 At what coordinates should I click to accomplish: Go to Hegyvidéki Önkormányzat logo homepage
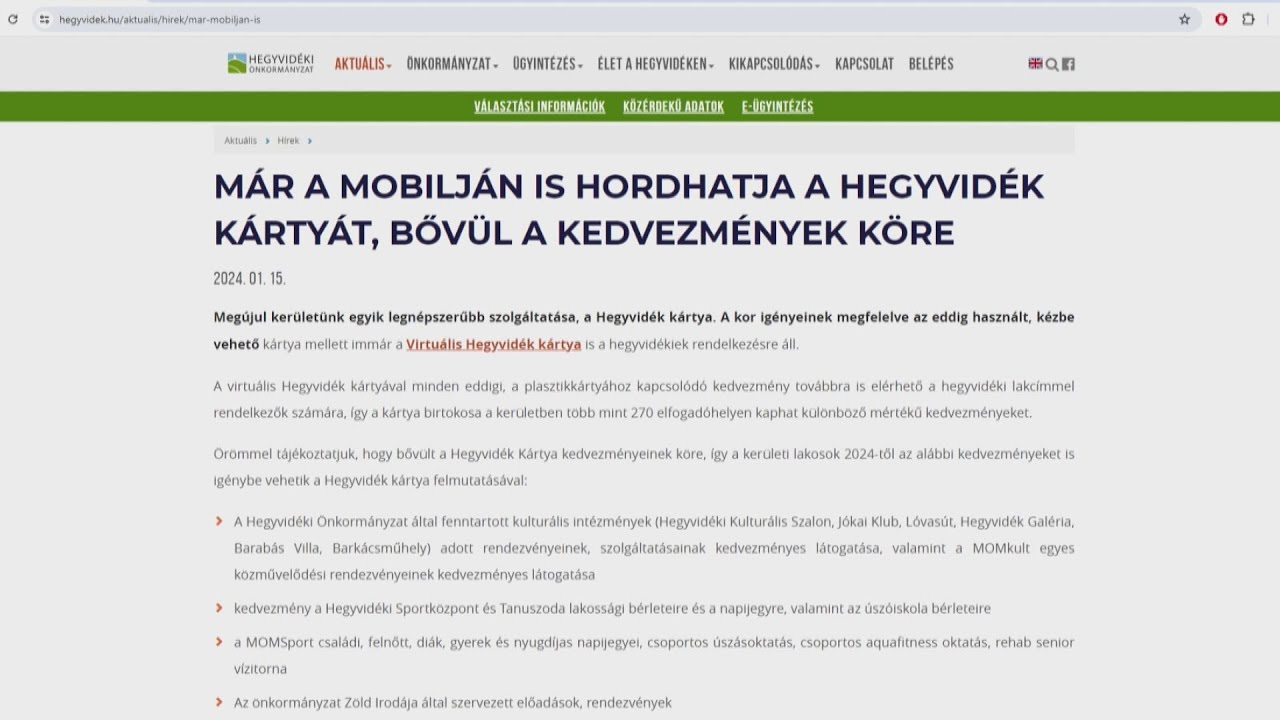[x=271, y=64]
